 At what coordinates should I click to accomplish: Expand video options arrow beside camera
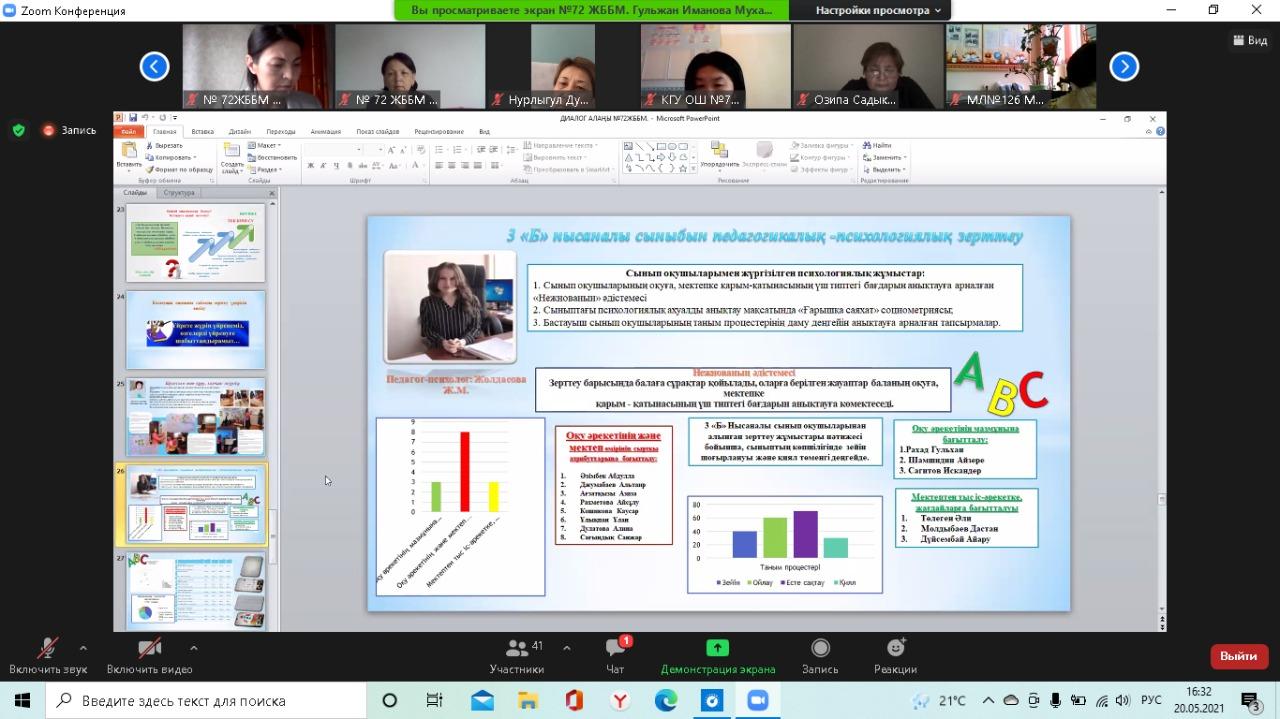pyautogui.click(x=193, y=647)
